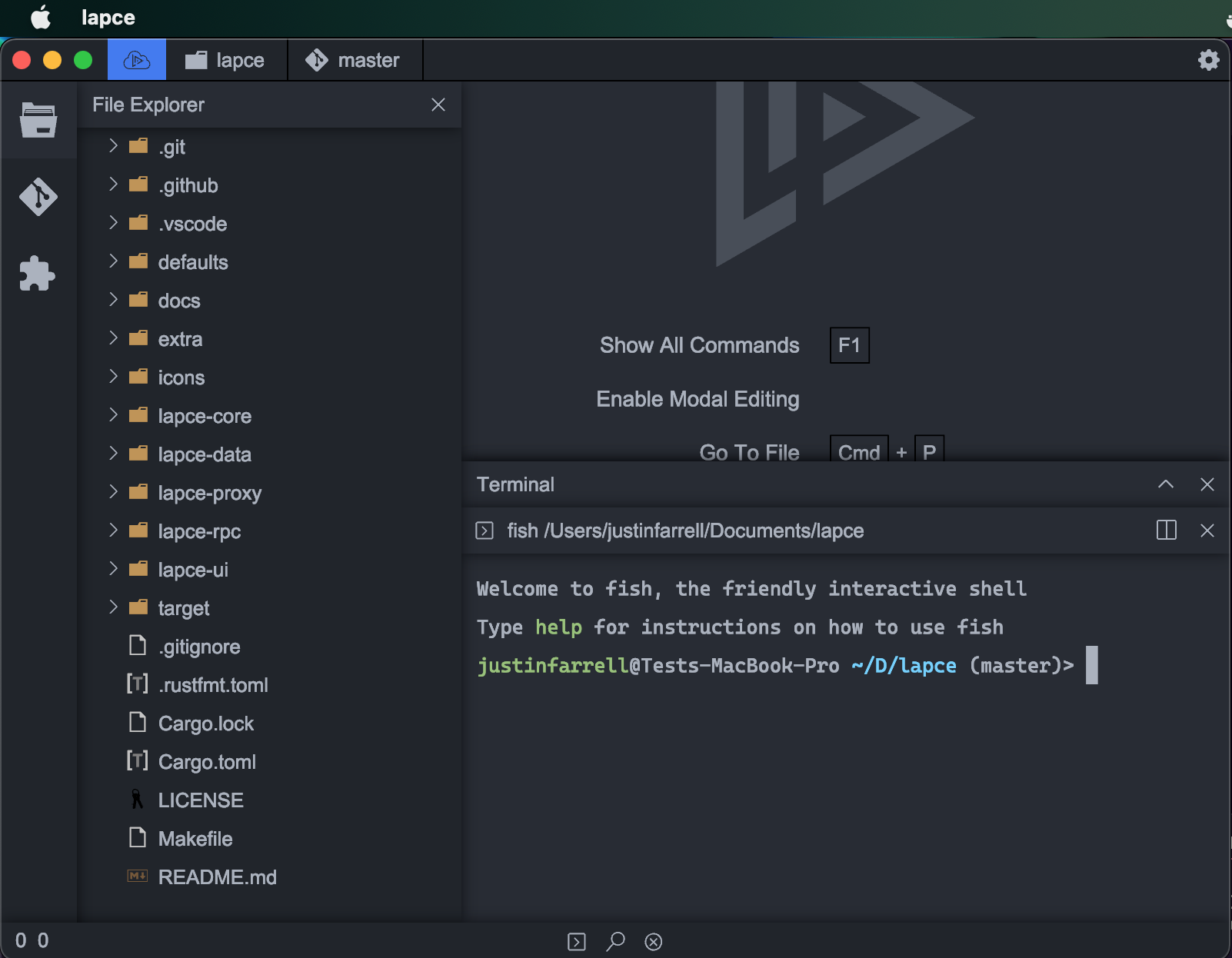Screen dimensions: 1232x958
Task: Expand the .git folder
Action: pos(113,146)
